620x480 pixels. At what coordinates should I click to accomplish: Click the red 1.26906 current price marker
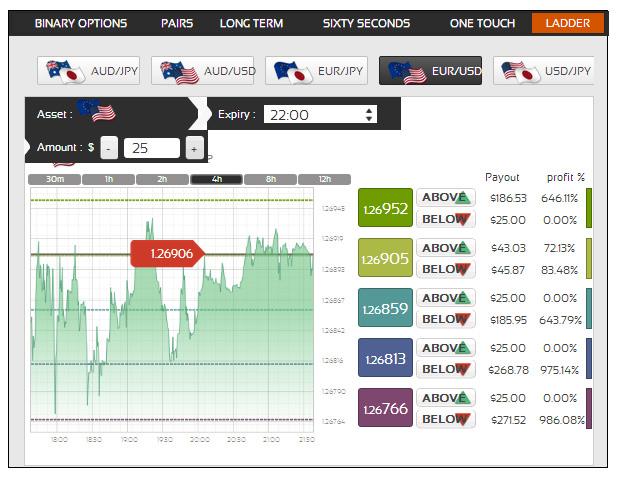tap(168, 253)
